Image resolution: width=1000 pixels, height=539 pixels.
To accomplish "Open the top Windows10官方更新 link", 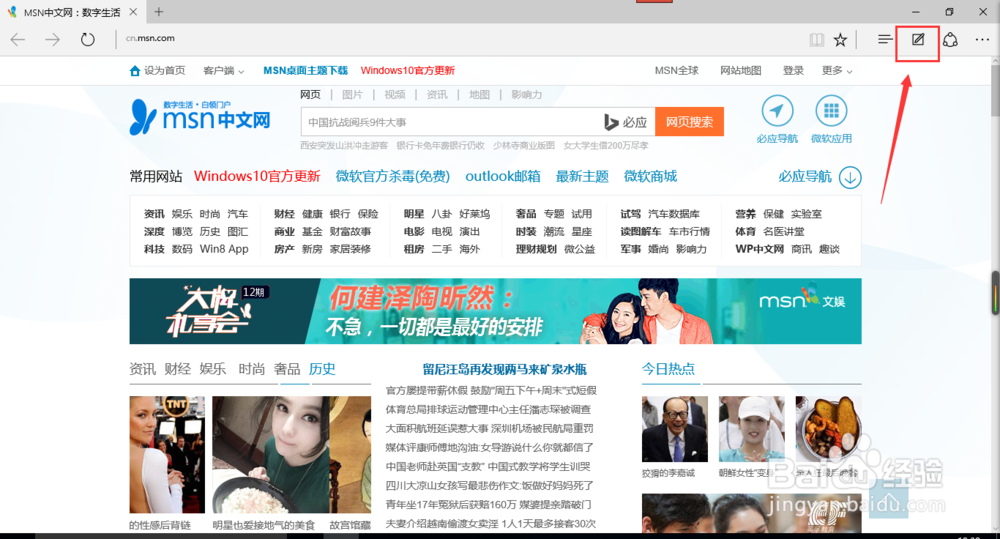I will click(408, 71).
